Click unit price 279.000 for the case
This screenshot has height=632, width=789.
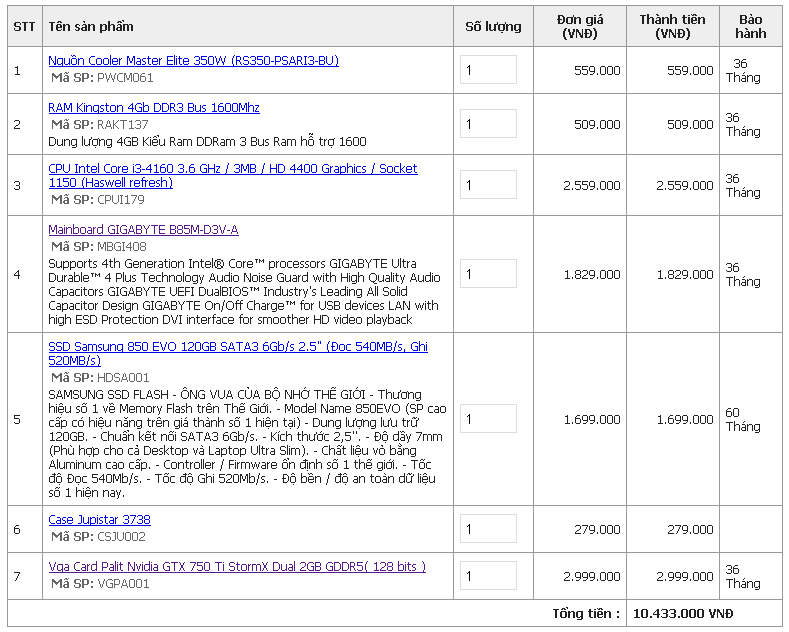tap(597, 530)
